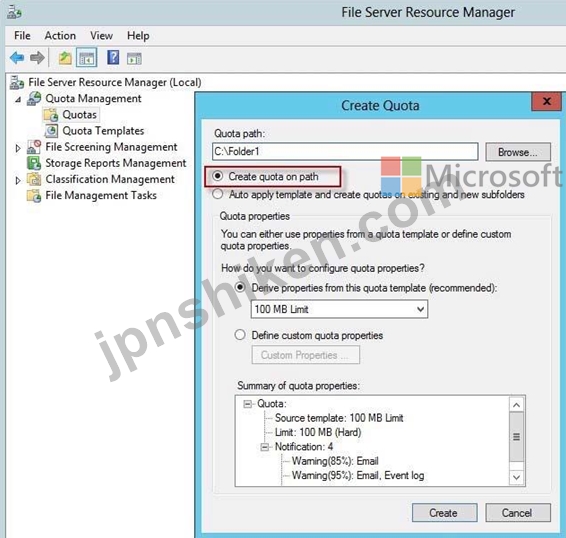
Task: Click the blue Help question mark icon
Action: 113,57
